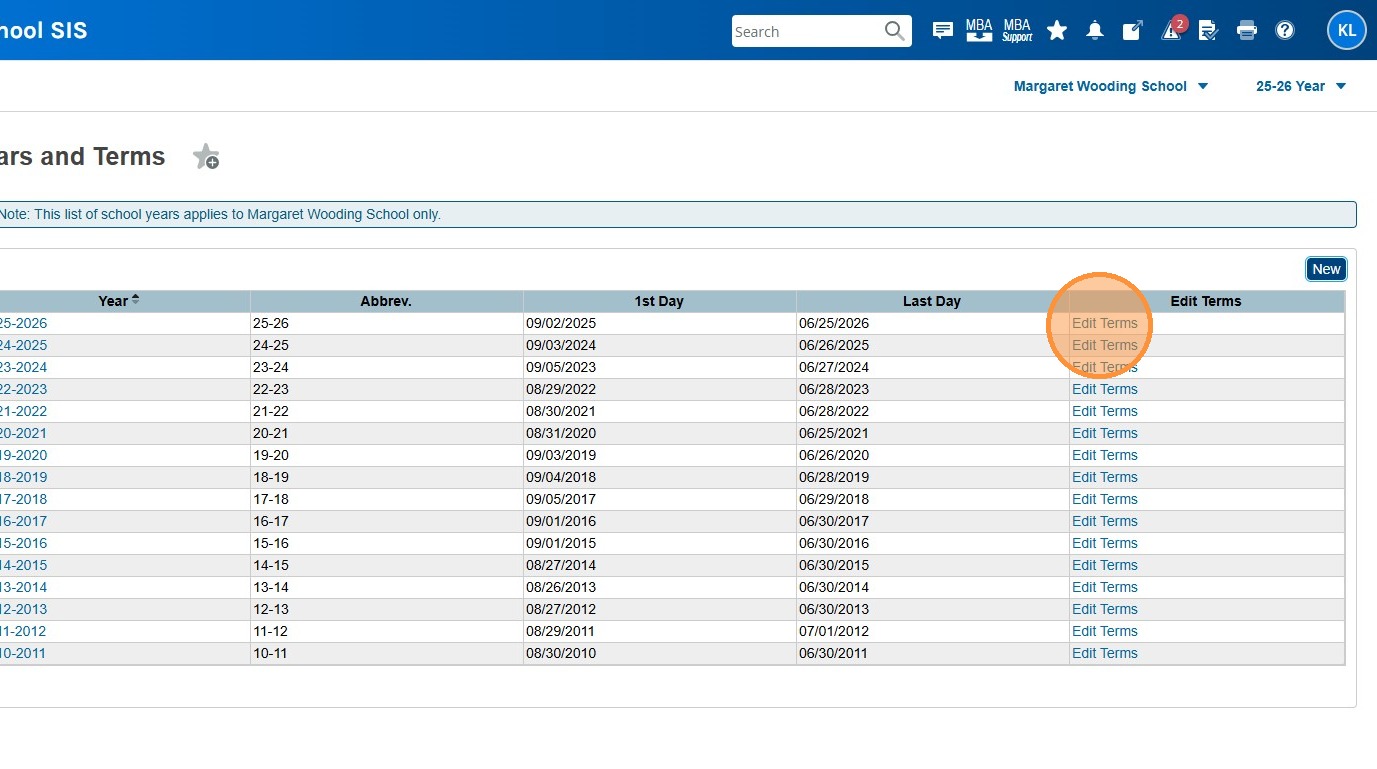Open the help question mark

coord(1285,31)
